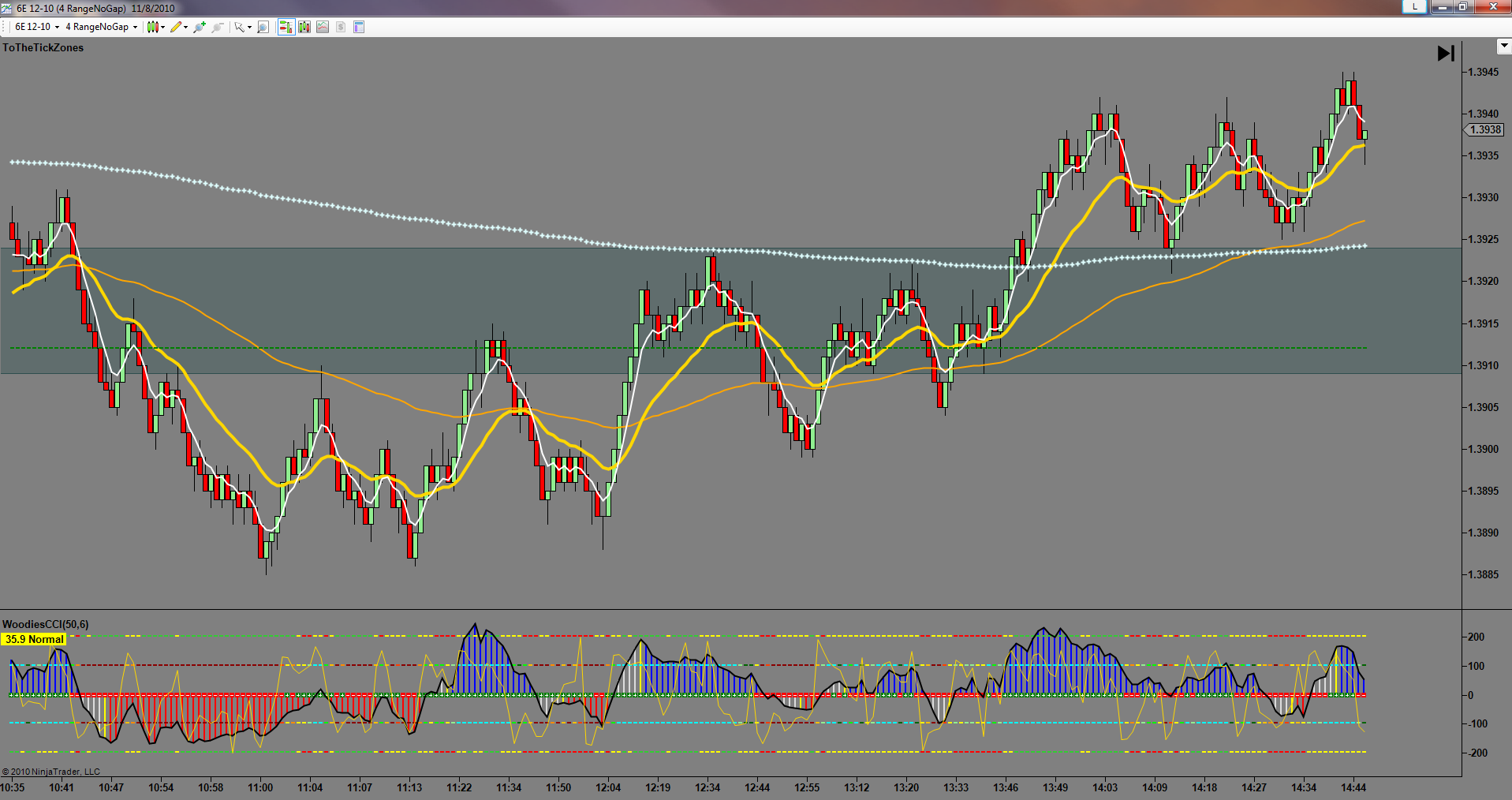Viewport: 1512px width, 800px height.
Task: Select the arrow pointer cursor tool
Action: (x=239, y=27)
